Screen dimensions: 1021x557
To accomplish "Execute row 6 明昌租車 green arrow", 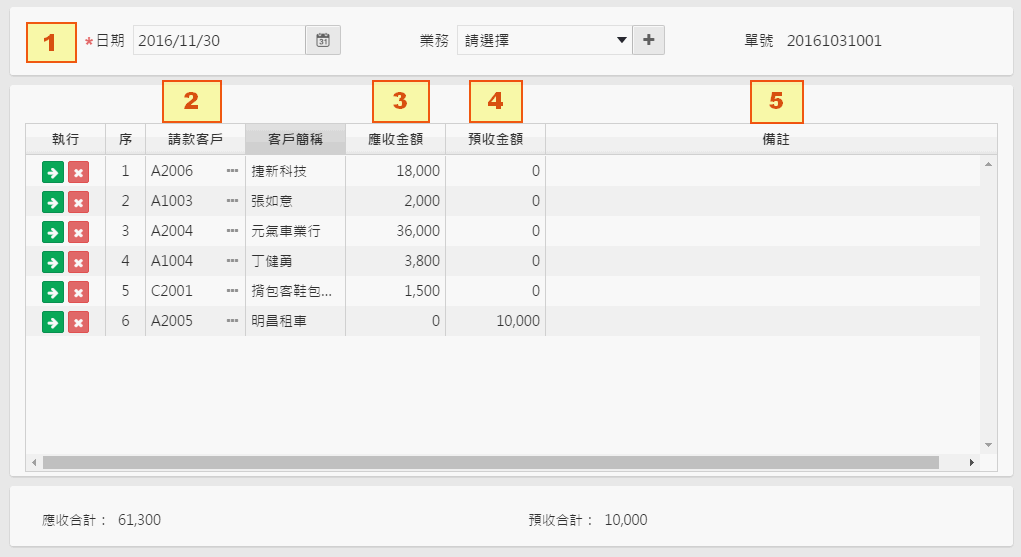I will click(x=53, y=322).
